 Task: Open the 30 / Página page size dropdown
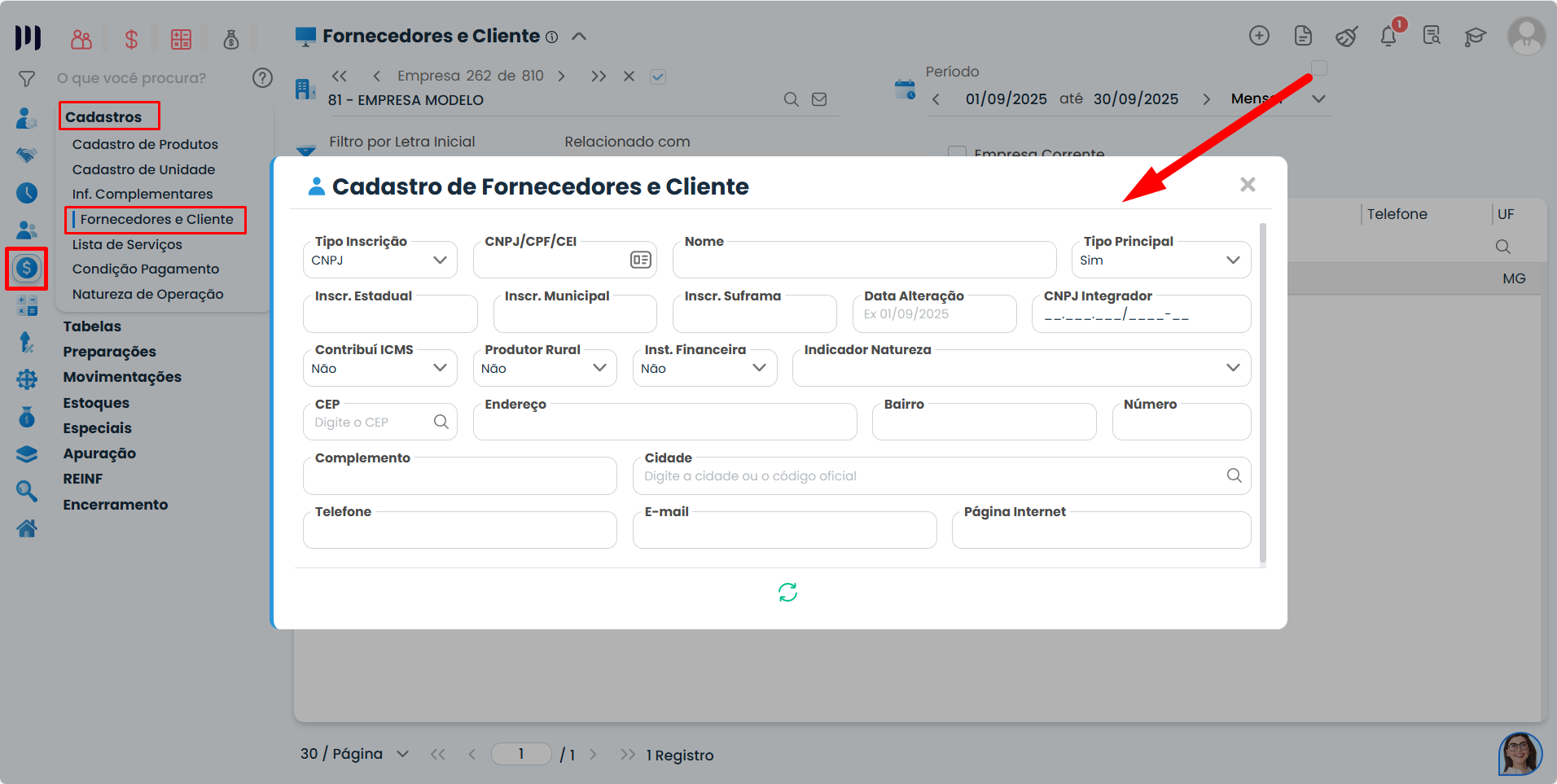pyautogui.click(x=355, y=754)
